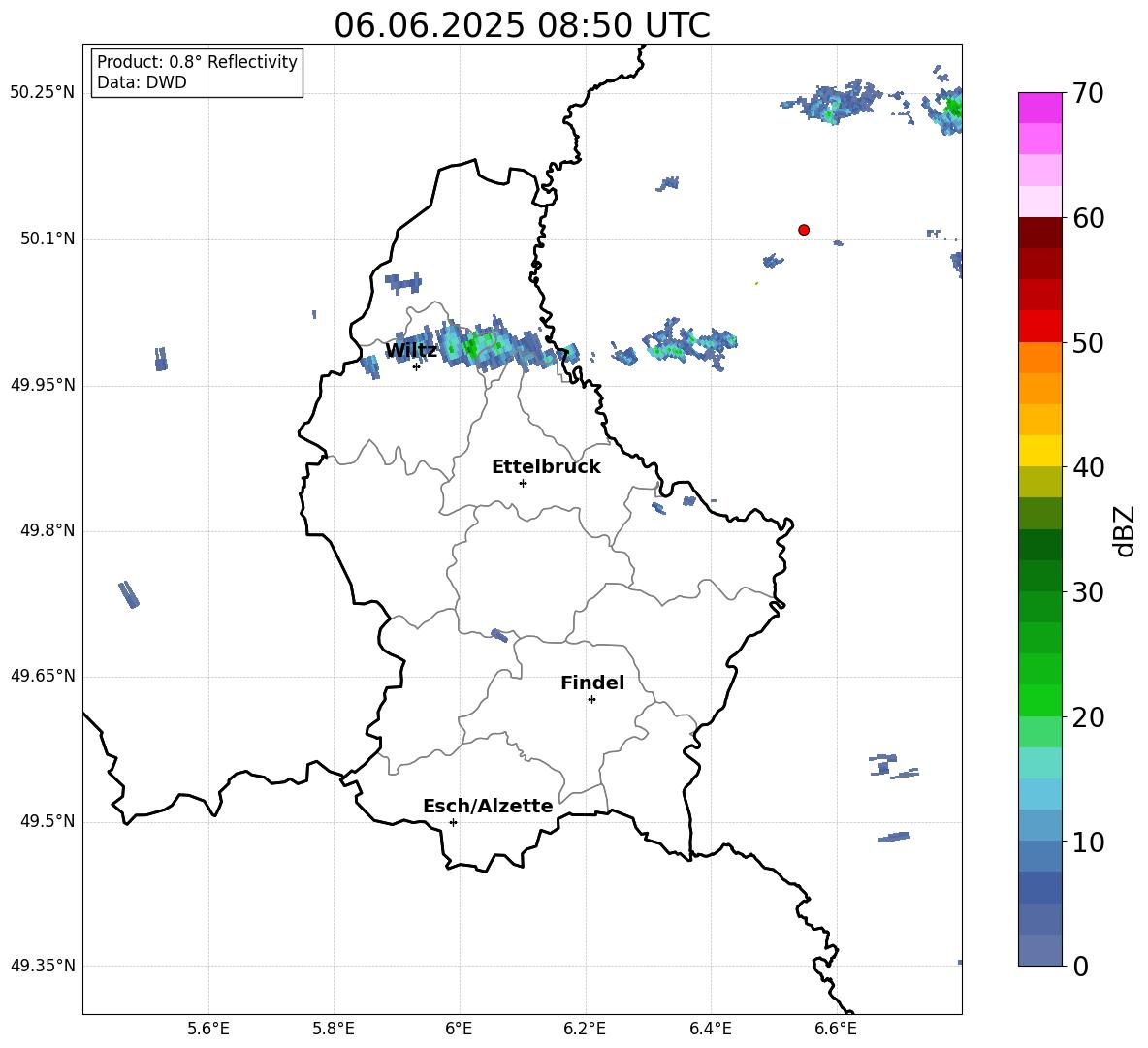Click the 6.6°E longitude label

click(836, 1029)
